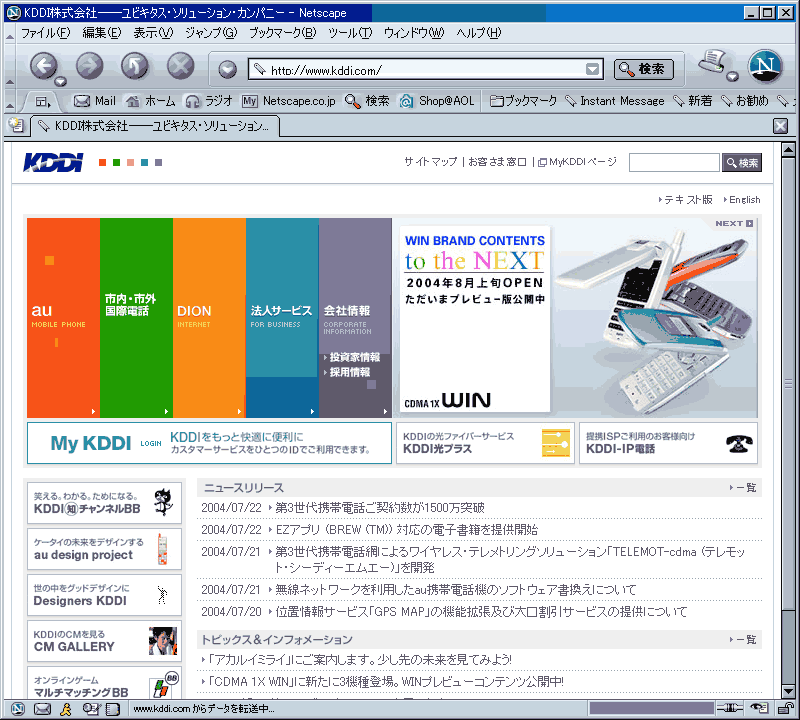Open the KDDI 知 チャンネルBB banner
The image size is (800, 720).
(104, 503)
